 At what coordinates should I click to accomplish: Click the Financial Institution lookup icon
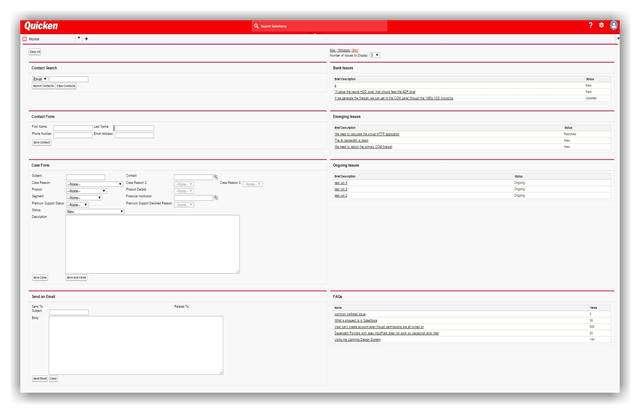(215, 198)
